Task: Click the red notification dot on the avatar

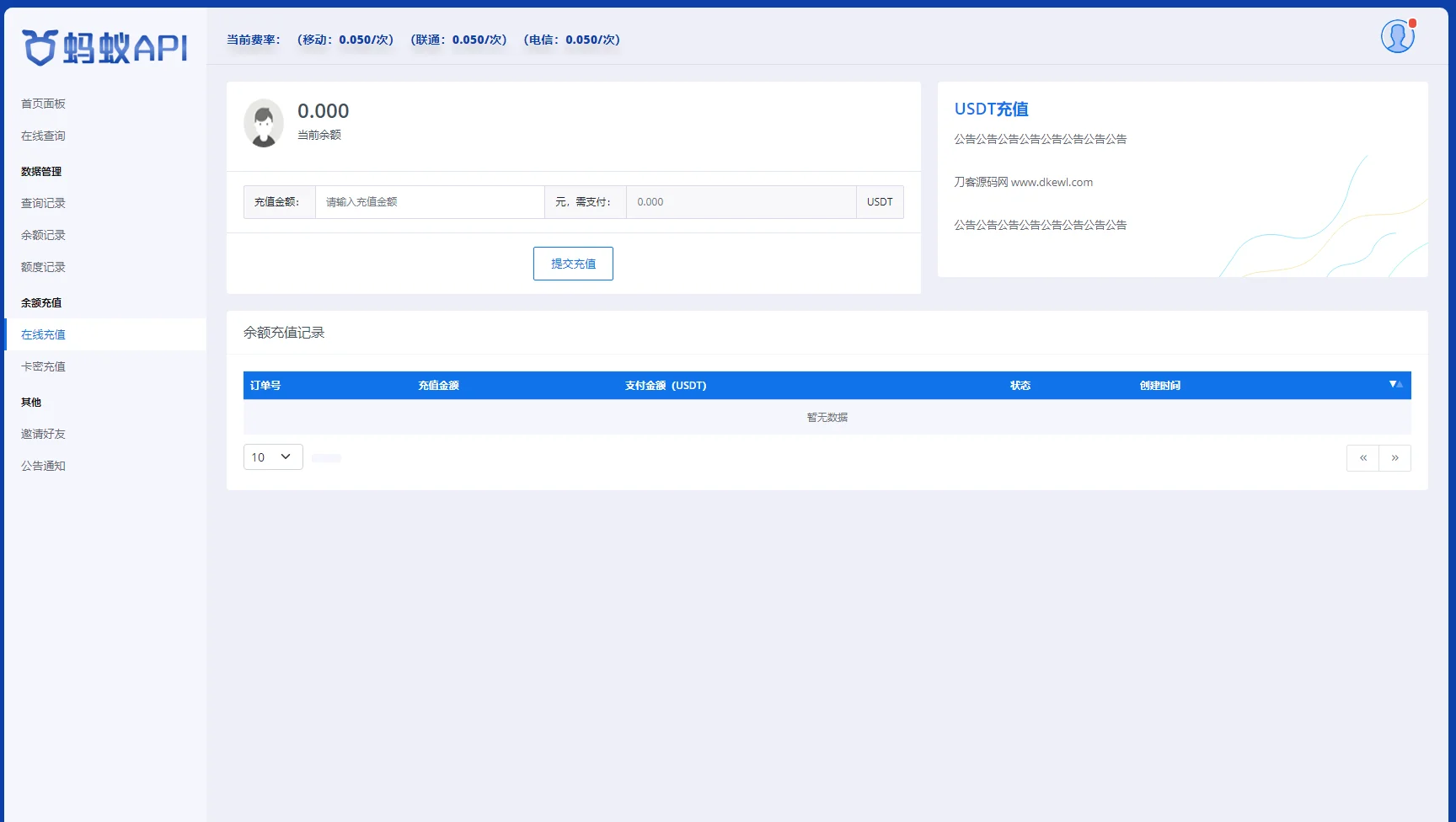Action: point(1412,24)
